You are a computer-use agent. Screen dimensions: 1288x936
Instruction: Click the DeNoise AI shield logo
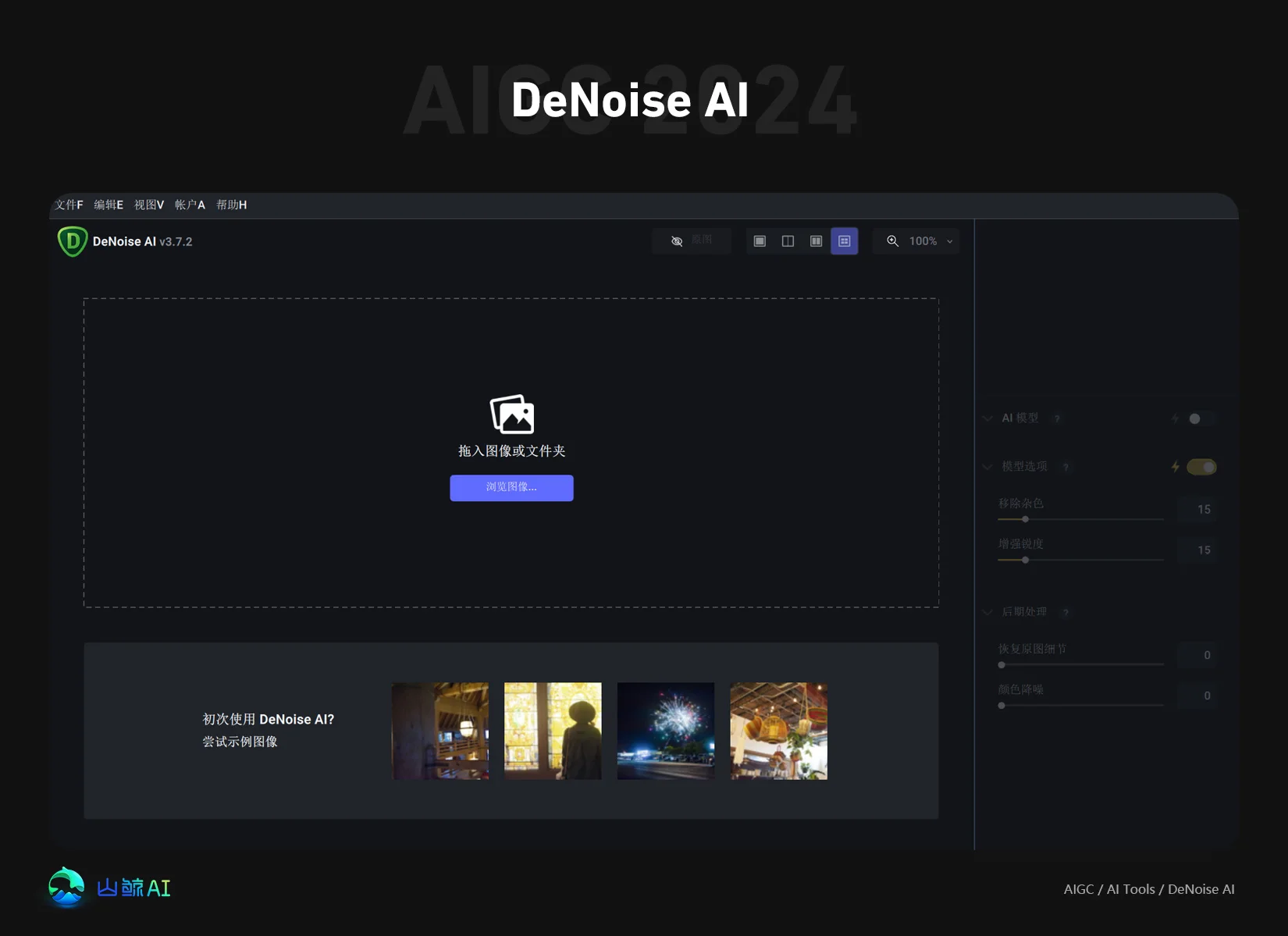coord(73,241)
